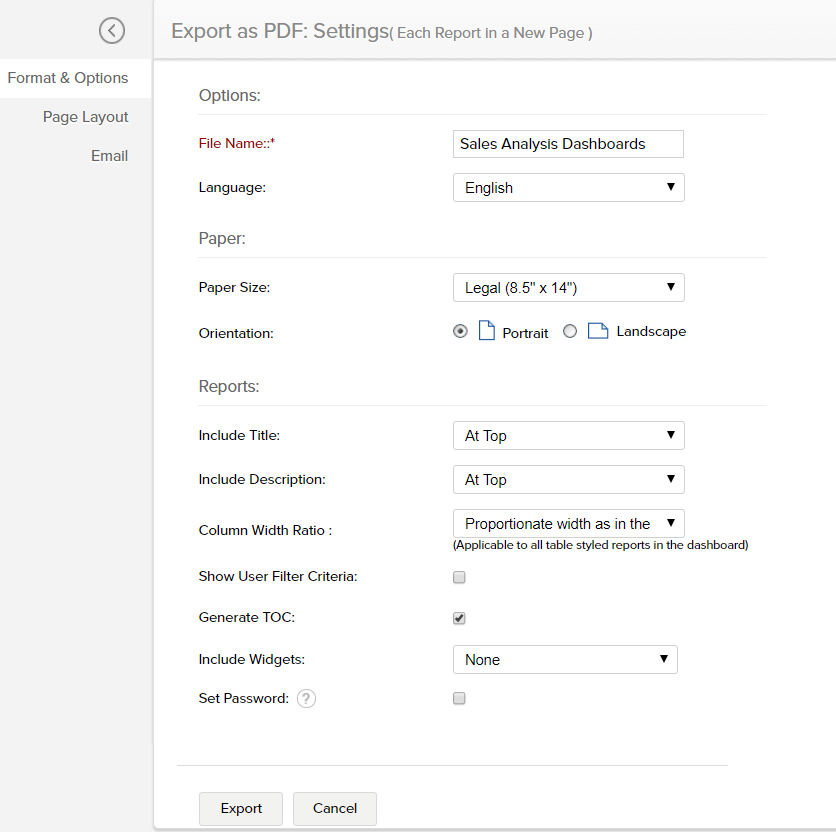836x832 pixels.
Task: Open the Include Widgets dropdown
Action: point(565,659)
